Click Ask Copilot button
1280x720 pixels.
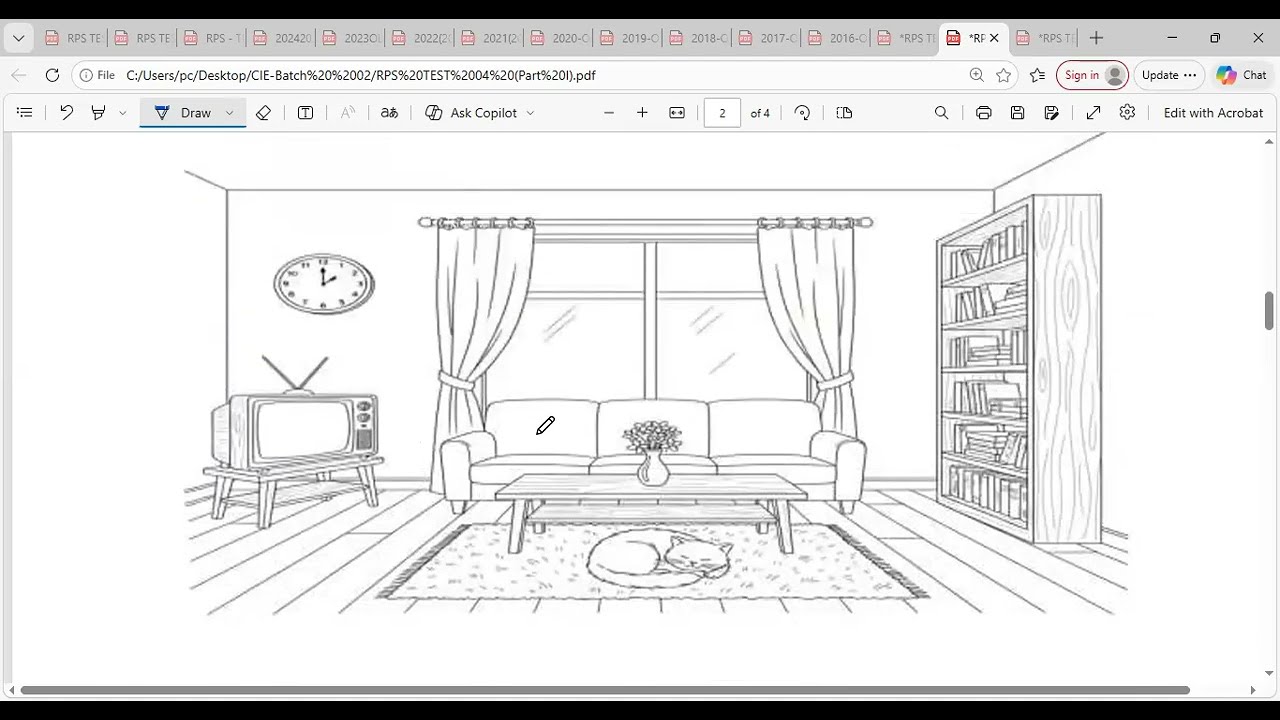pos(471,113)
